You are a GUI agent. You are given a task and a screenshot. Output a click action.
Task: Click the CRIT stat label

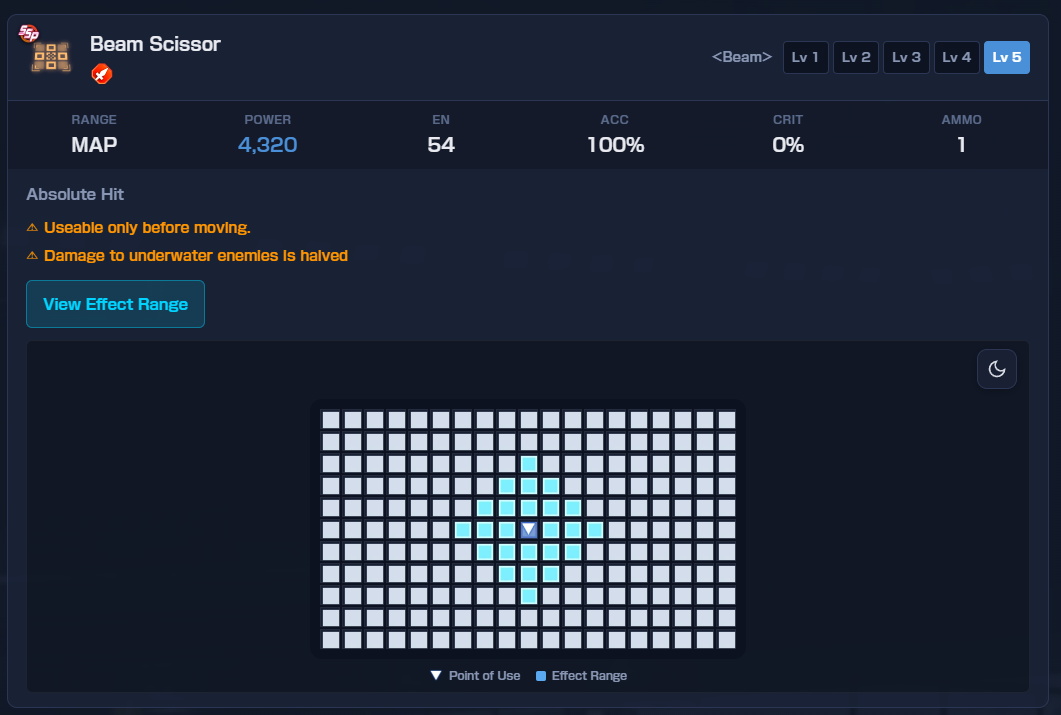788,120
